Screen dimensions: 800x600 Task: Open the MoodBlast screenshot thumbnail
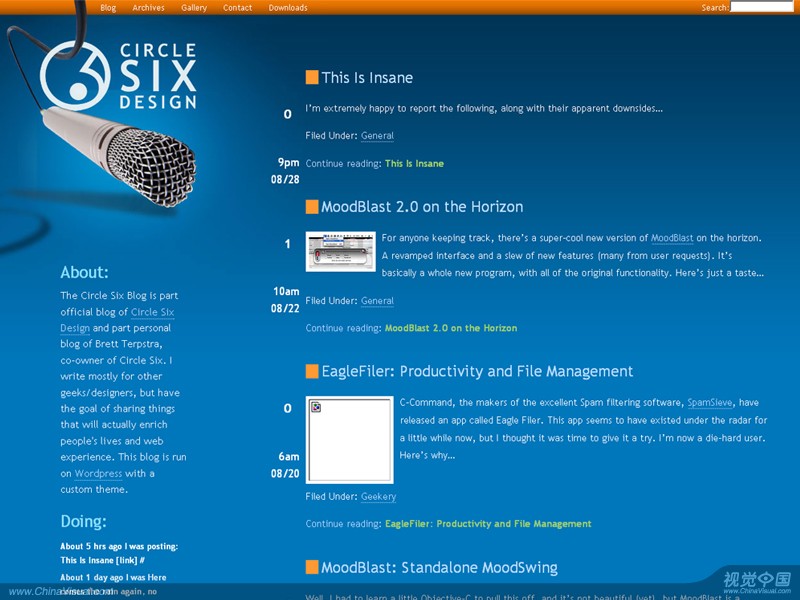pos(340,252)
